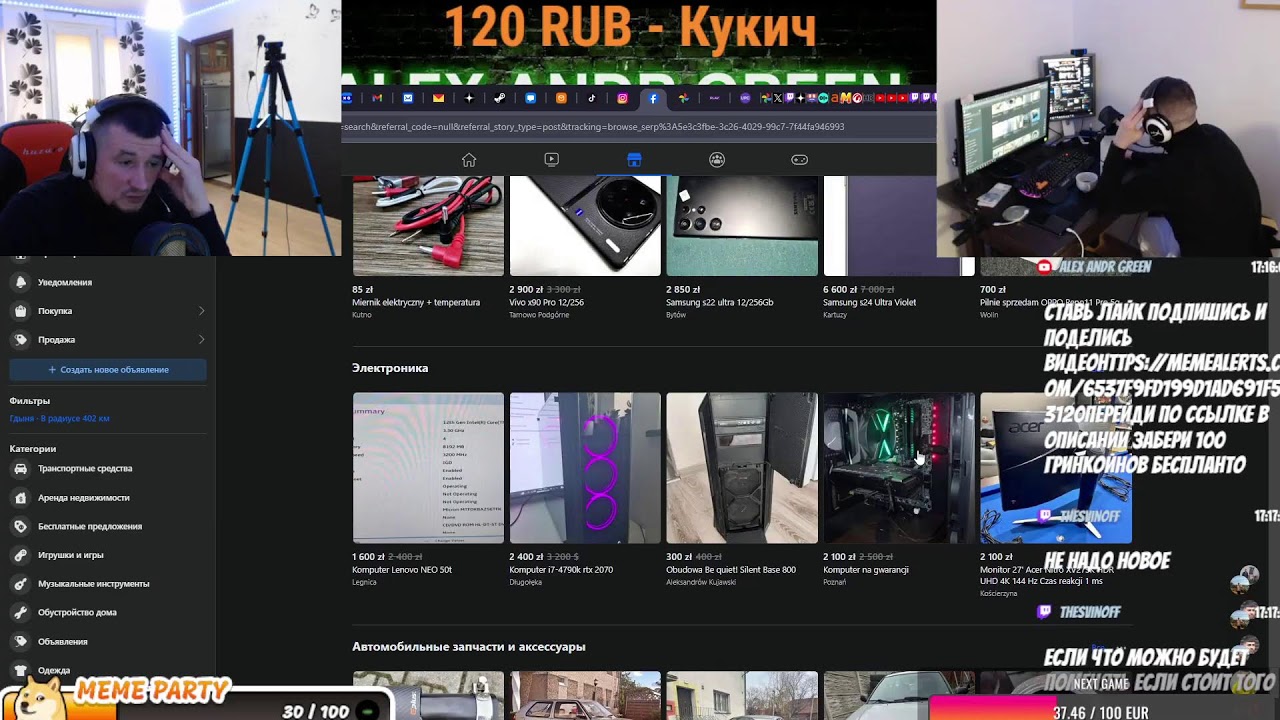Open the Samsung s24 Ultra Violet thumbnail

pyautogui.click(x=899, y=225)
